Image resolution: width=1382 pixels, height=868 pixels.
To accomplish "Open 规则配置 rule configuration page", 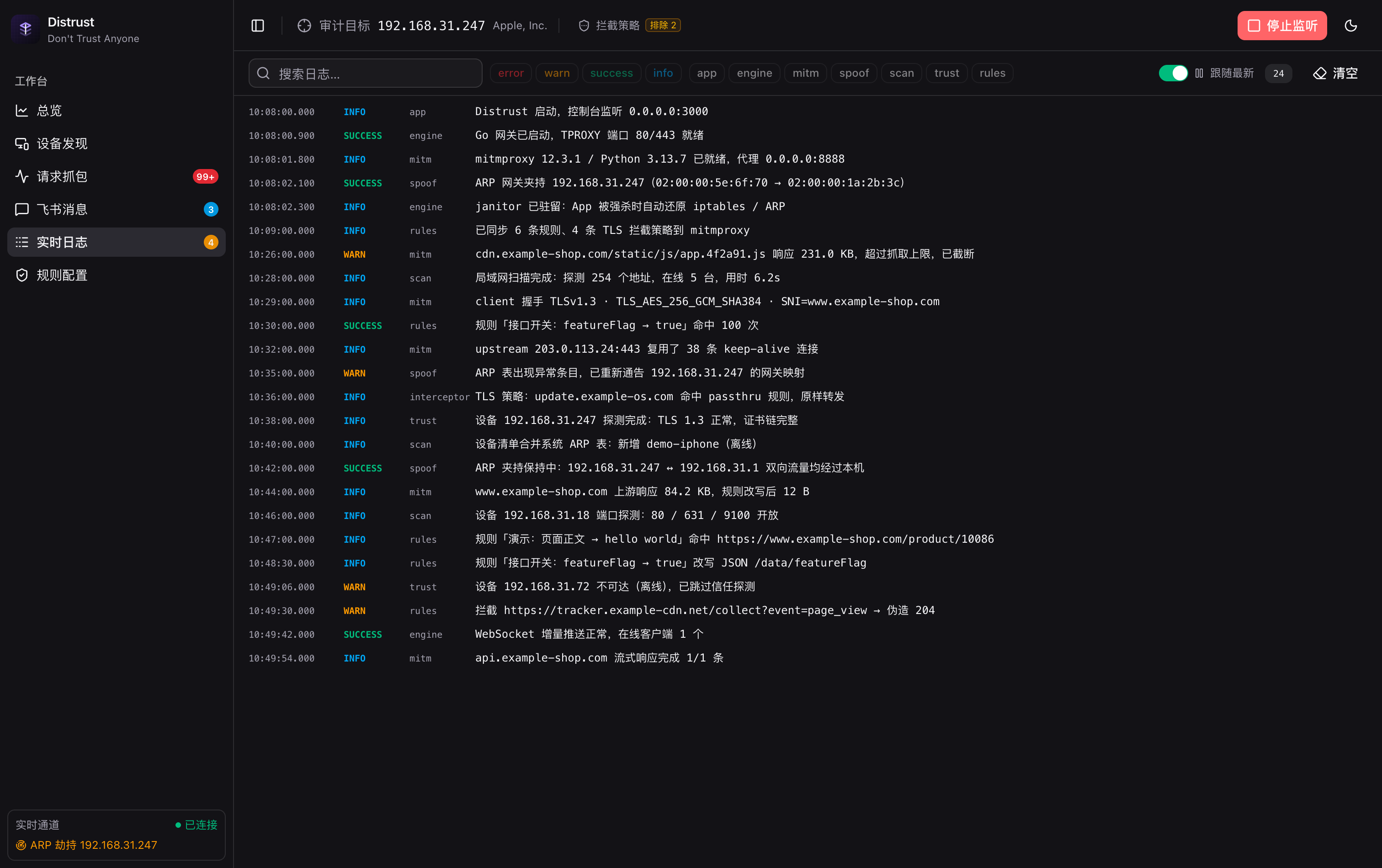I will point(117,275).
